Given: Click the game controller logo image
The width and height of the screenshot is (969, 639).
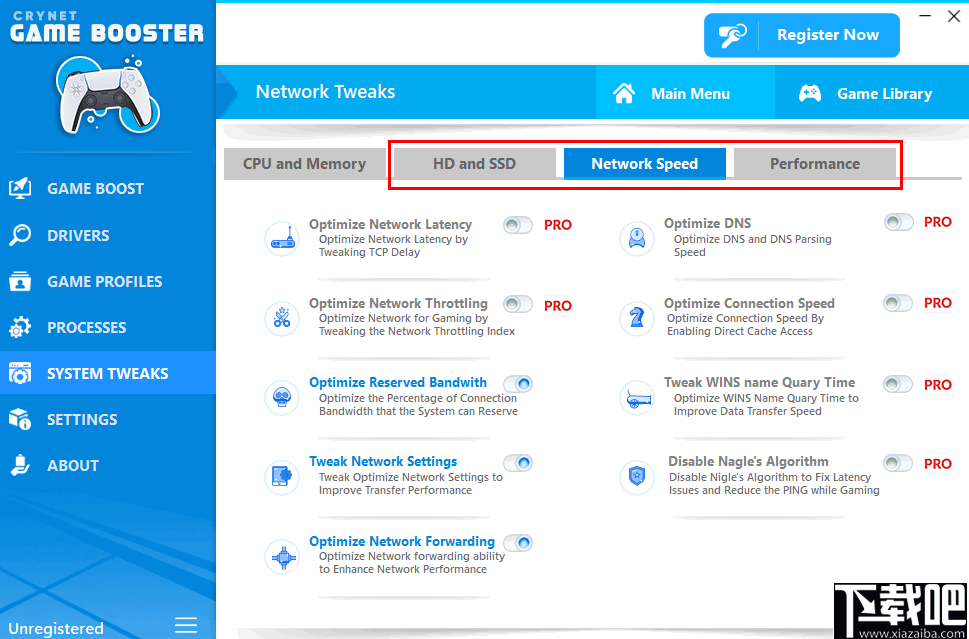Looking at the screenshot, I should pyautogui.click(x=107, y=95).
